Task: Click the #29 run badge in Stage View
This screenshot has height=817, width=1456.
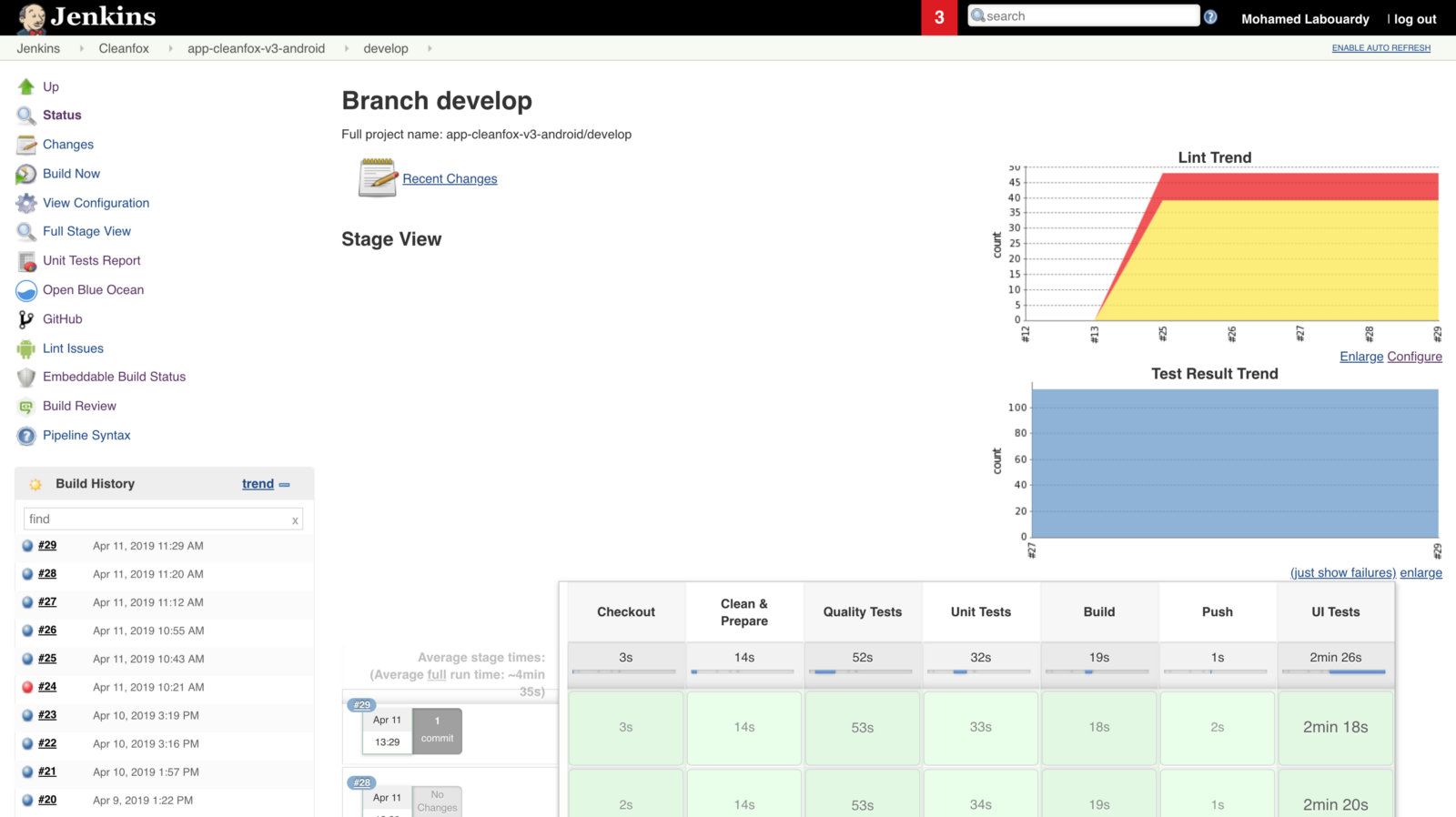Action: click(x=362, y=705)
